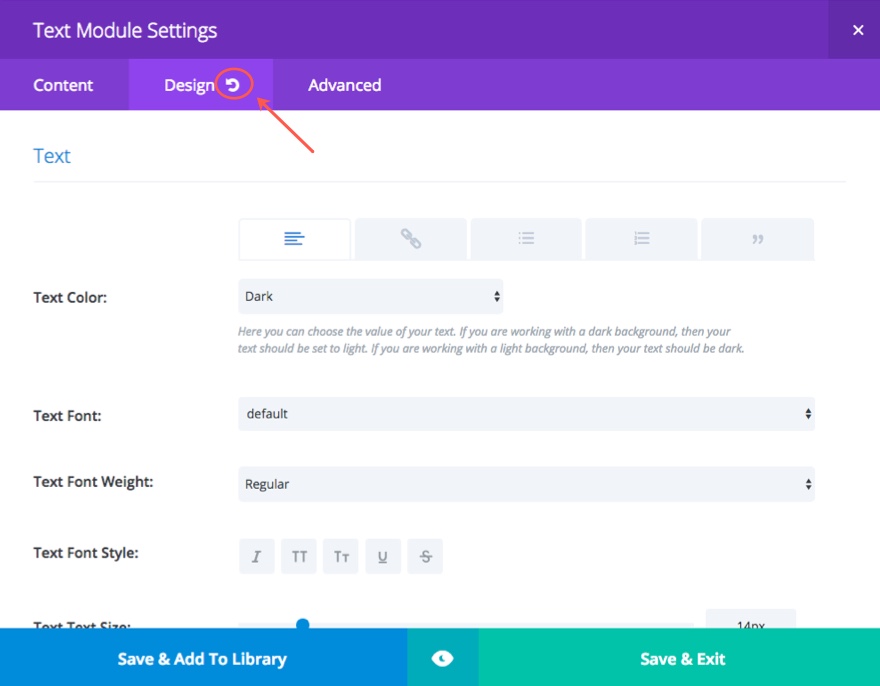Screen dimensions: 880x686
Task: Click Save & Add To Library button
Action: pyautogui.click(x=203, y=658)
